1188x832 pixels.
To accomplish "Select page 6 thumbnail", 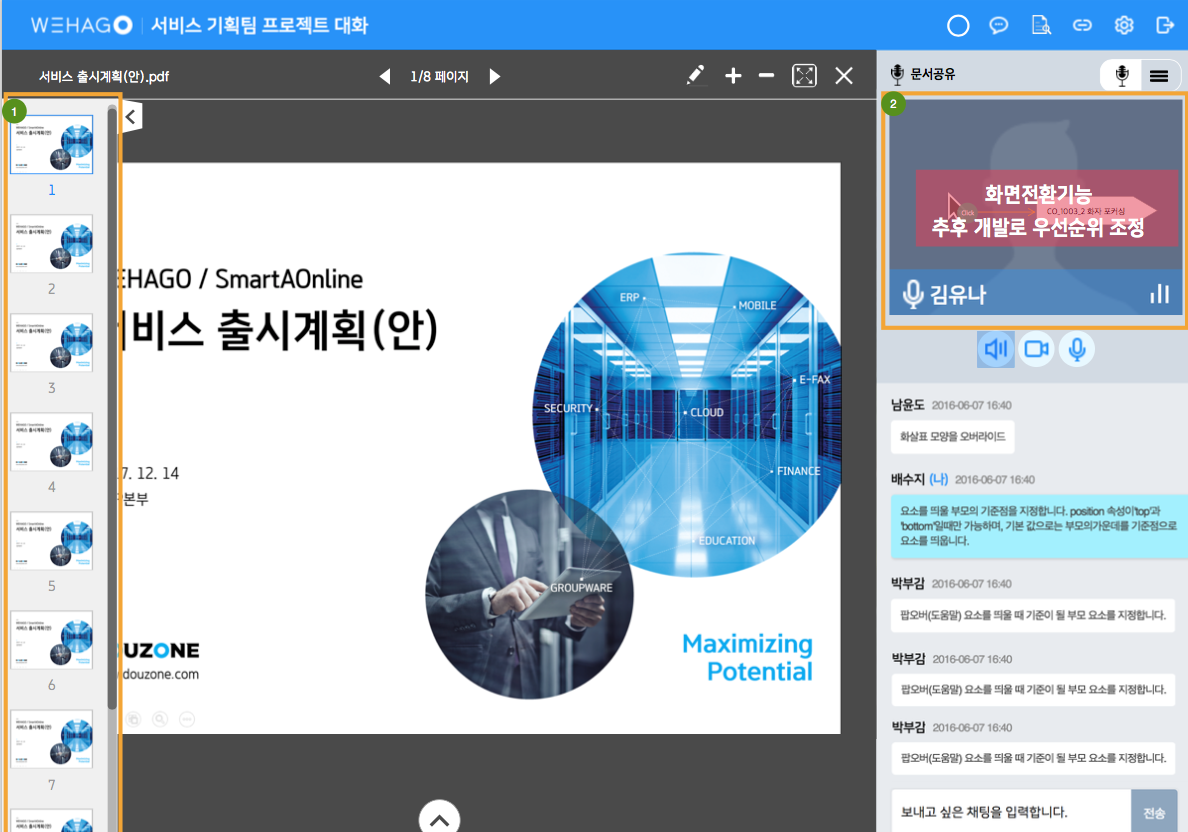I will 52,640.
